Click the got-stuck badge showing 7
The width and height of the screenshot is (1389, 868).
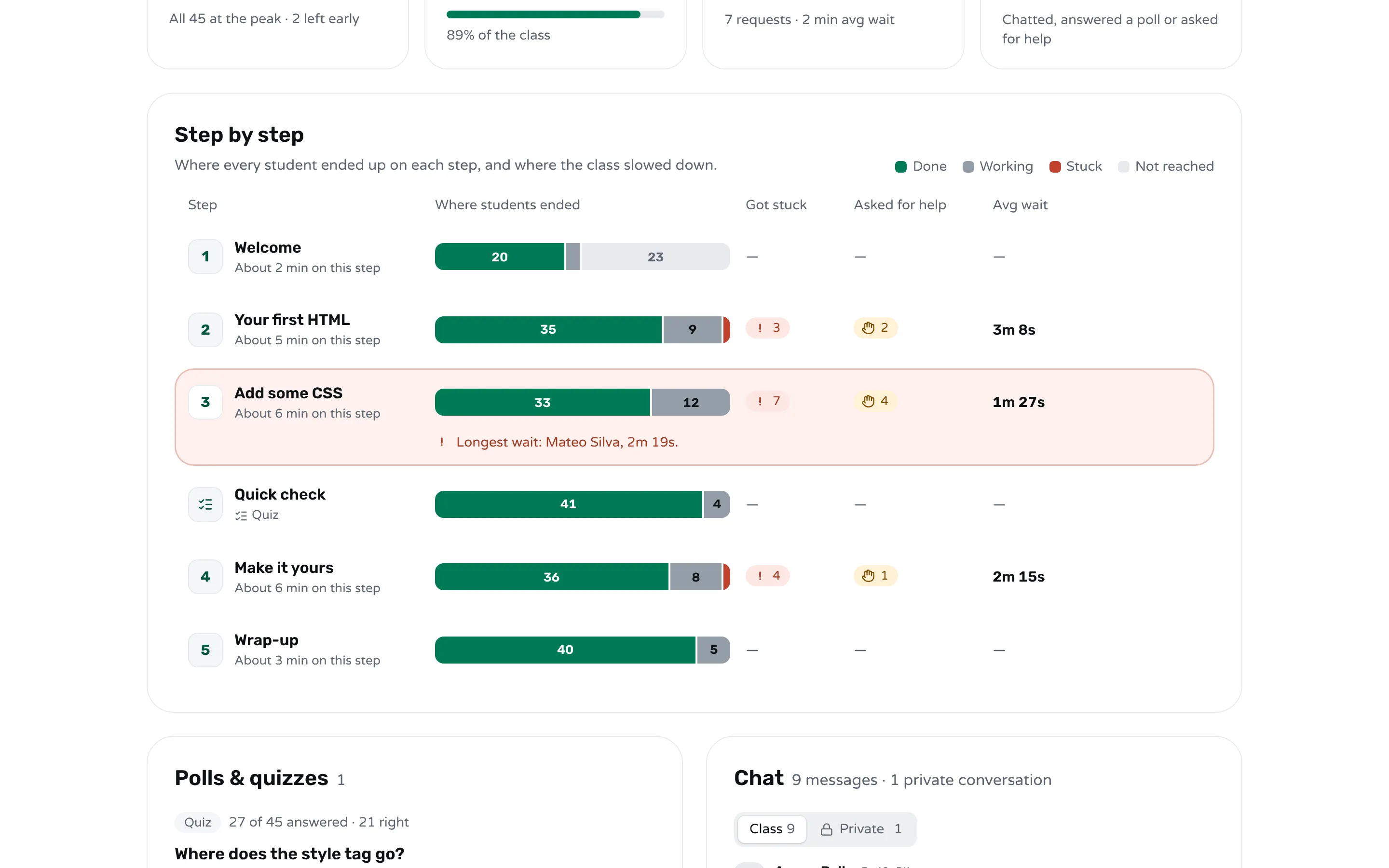(x=767, y=401)
